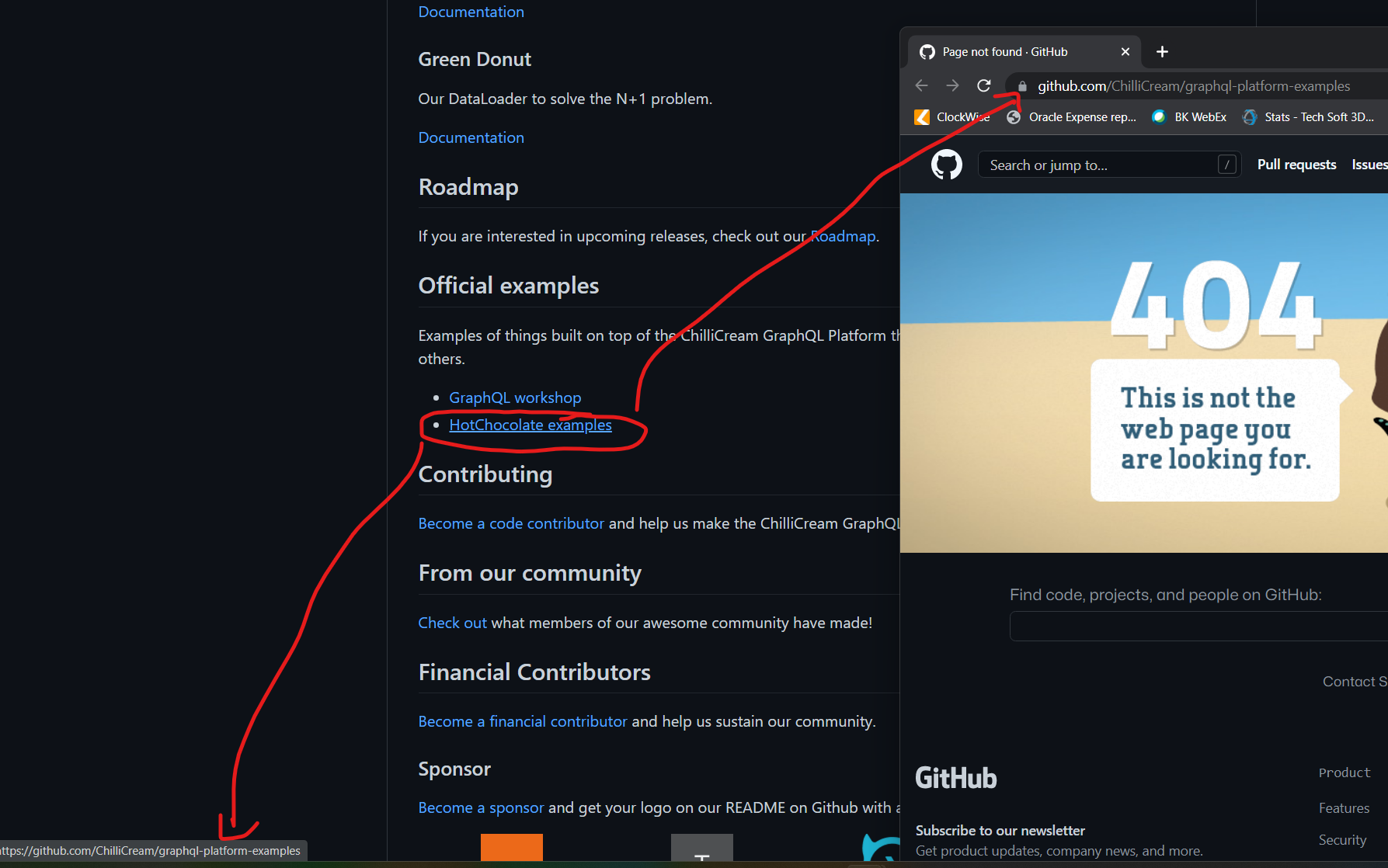
Task: Click the browser back arrow
Action: click(x=921, y=85)
